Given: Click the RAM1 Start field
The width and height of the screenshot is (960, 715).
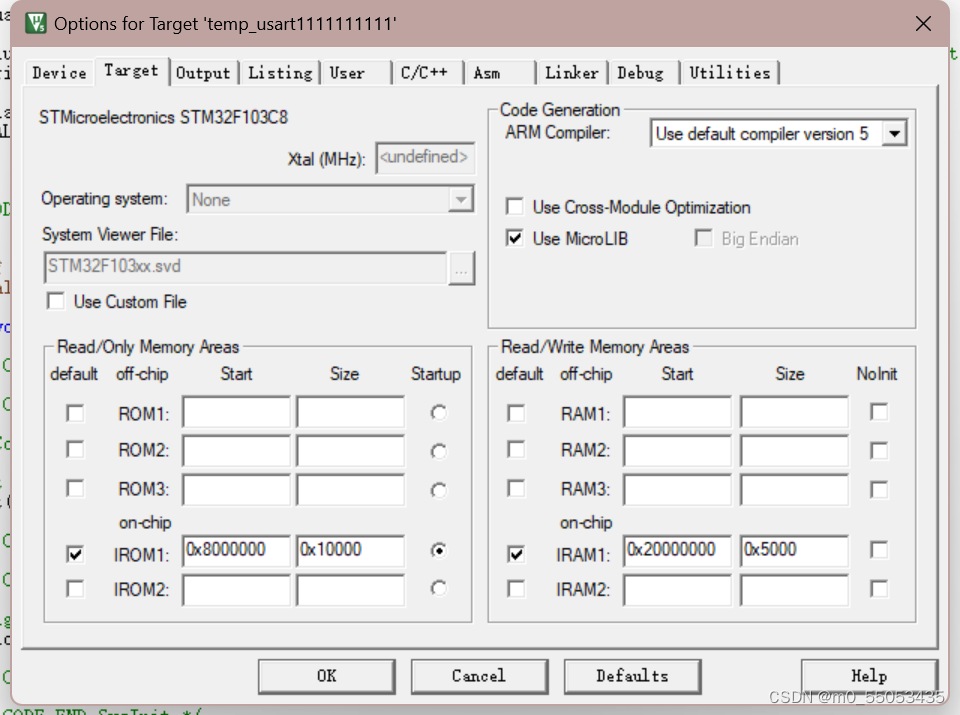Looking at the screenshot, I should tap(678, 412).
